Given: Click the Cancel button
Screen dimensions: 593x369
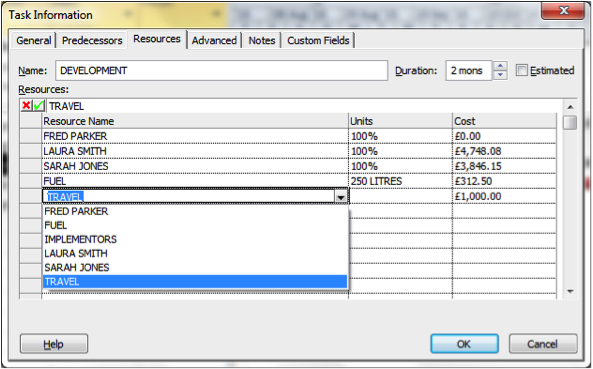Looking at the screenshot, I should (x=543, y=344).
